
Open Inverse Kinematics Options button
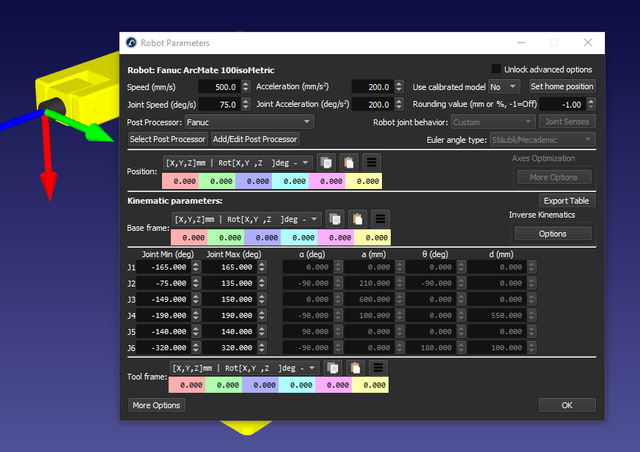(x=553, y=234)
